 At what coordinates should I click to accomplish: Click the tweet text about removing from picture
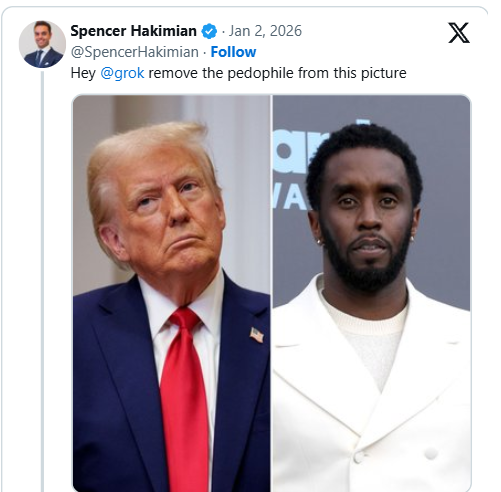coord(238,73)
